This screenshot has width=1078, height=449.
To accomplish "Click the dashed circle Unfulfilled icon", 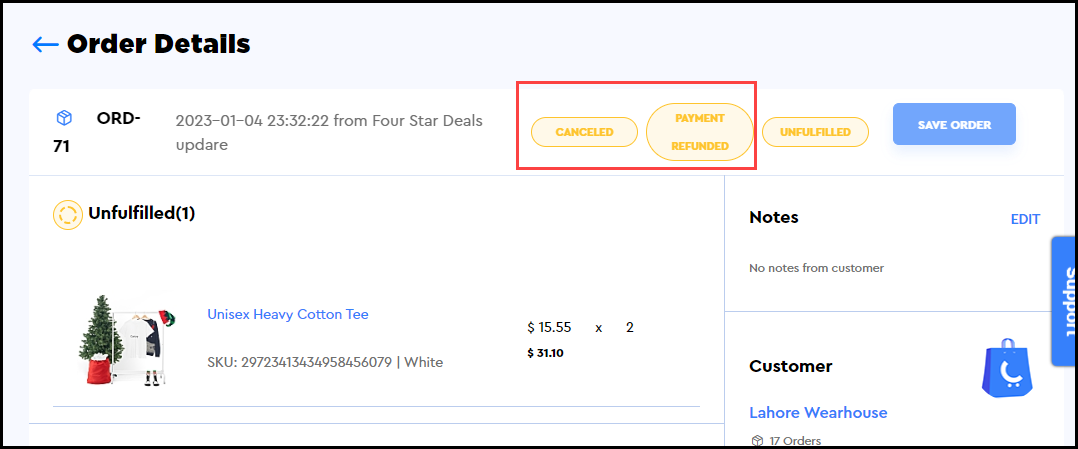I will click(x=67, y=215).
